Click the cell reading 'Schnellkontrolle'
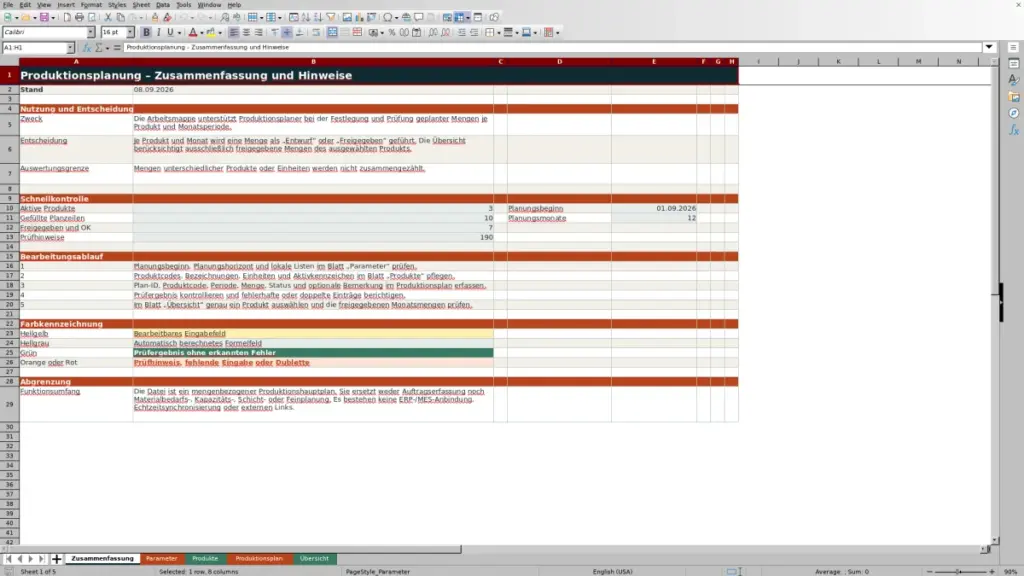Screen dimensions: 1024x576 (76, 199)
